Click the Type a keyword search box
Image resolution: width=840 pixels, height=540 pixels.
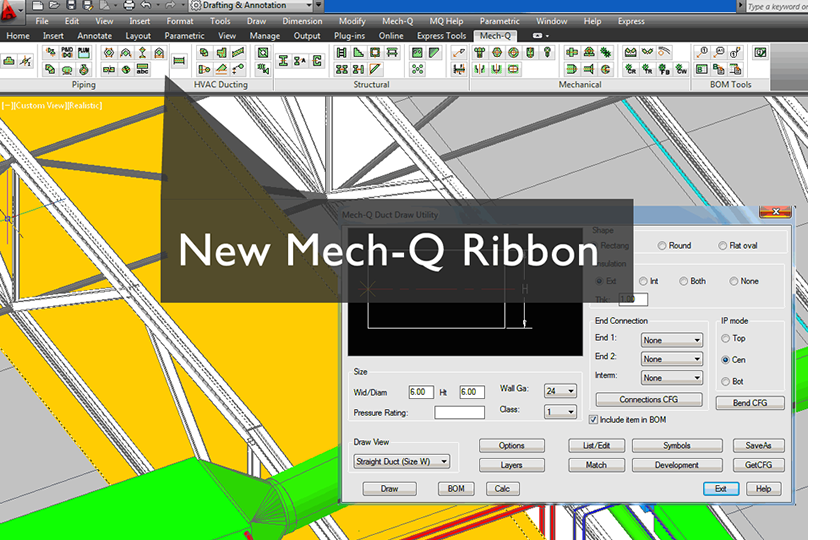pos(777,6)
